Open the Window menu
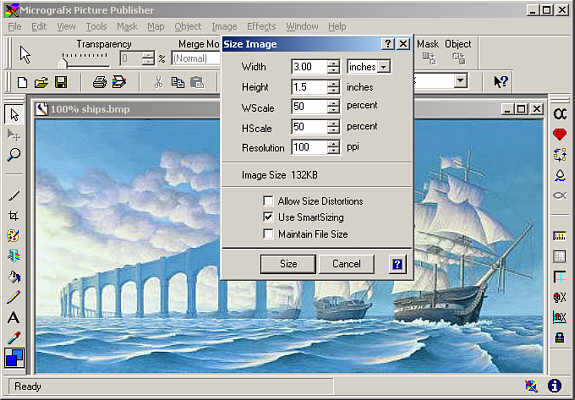The height and width of the screenshot is (400, 575). pyautogui.click(x=302, y=27)
